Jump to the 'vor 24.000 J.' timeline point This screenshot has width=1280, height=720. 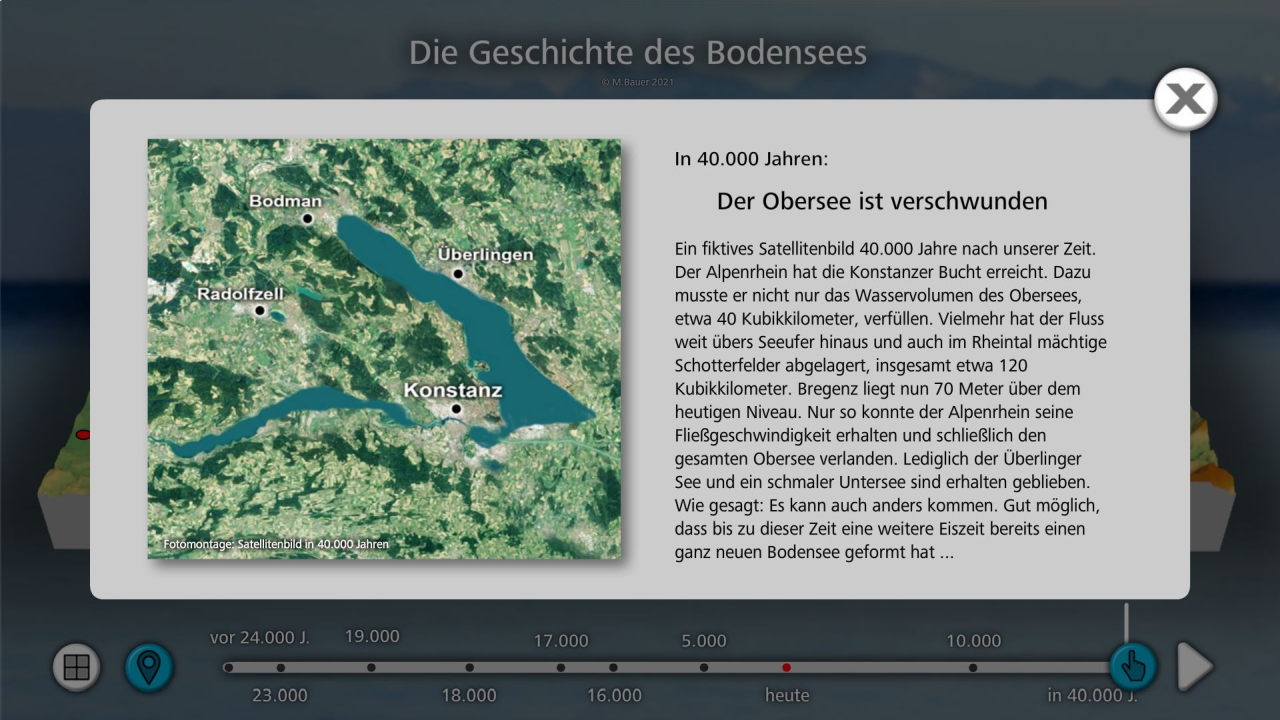229,667
